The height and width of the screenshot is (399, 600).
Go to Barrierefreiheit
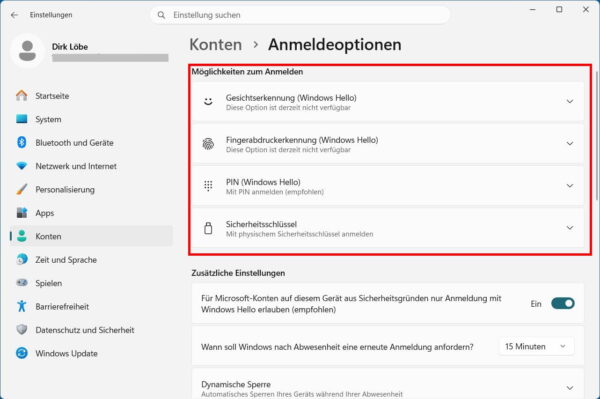[91, 306]
